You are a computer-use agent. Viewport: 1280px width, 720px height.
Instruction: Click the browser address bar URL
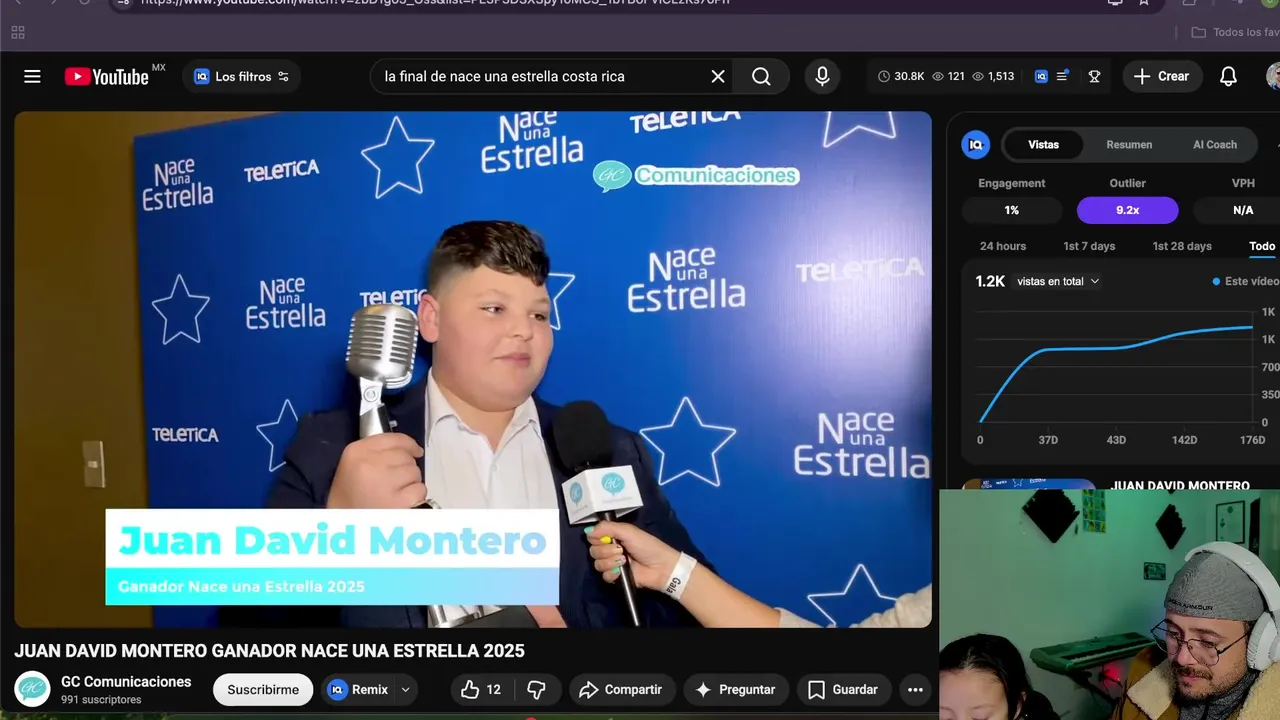pyautogui.click(x=435, y=3)
